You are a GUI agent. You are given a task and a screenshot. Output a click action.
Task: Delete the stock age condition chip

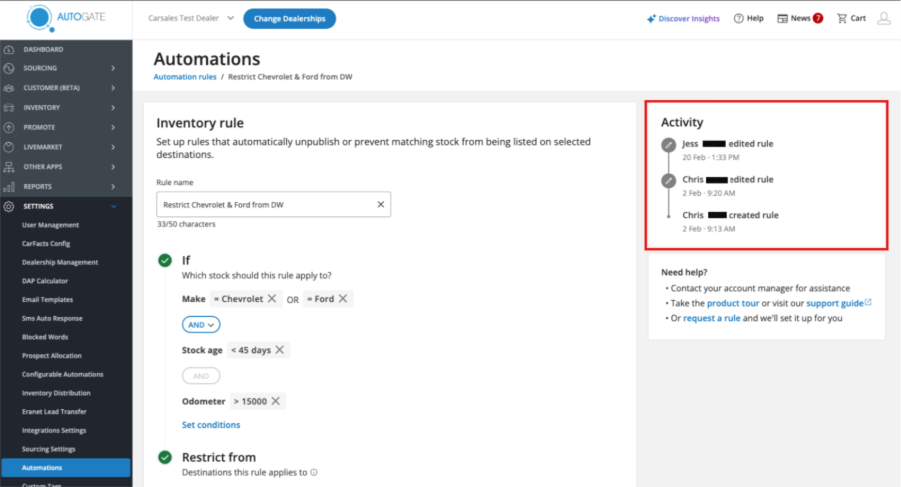pyautogui.click(x=280, y=350)
